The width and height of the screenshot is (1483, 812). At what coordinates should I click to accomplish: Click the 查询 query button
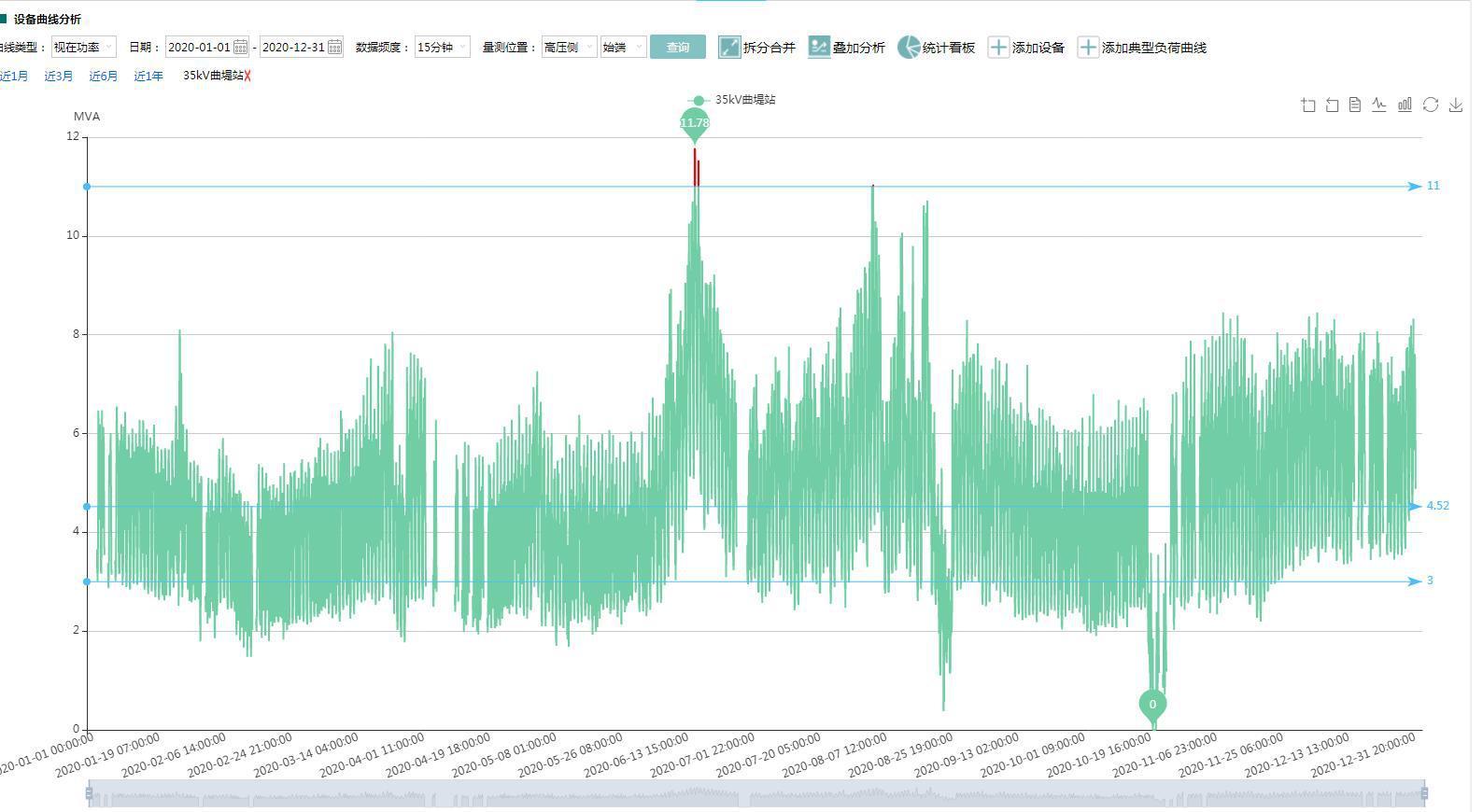678,47
